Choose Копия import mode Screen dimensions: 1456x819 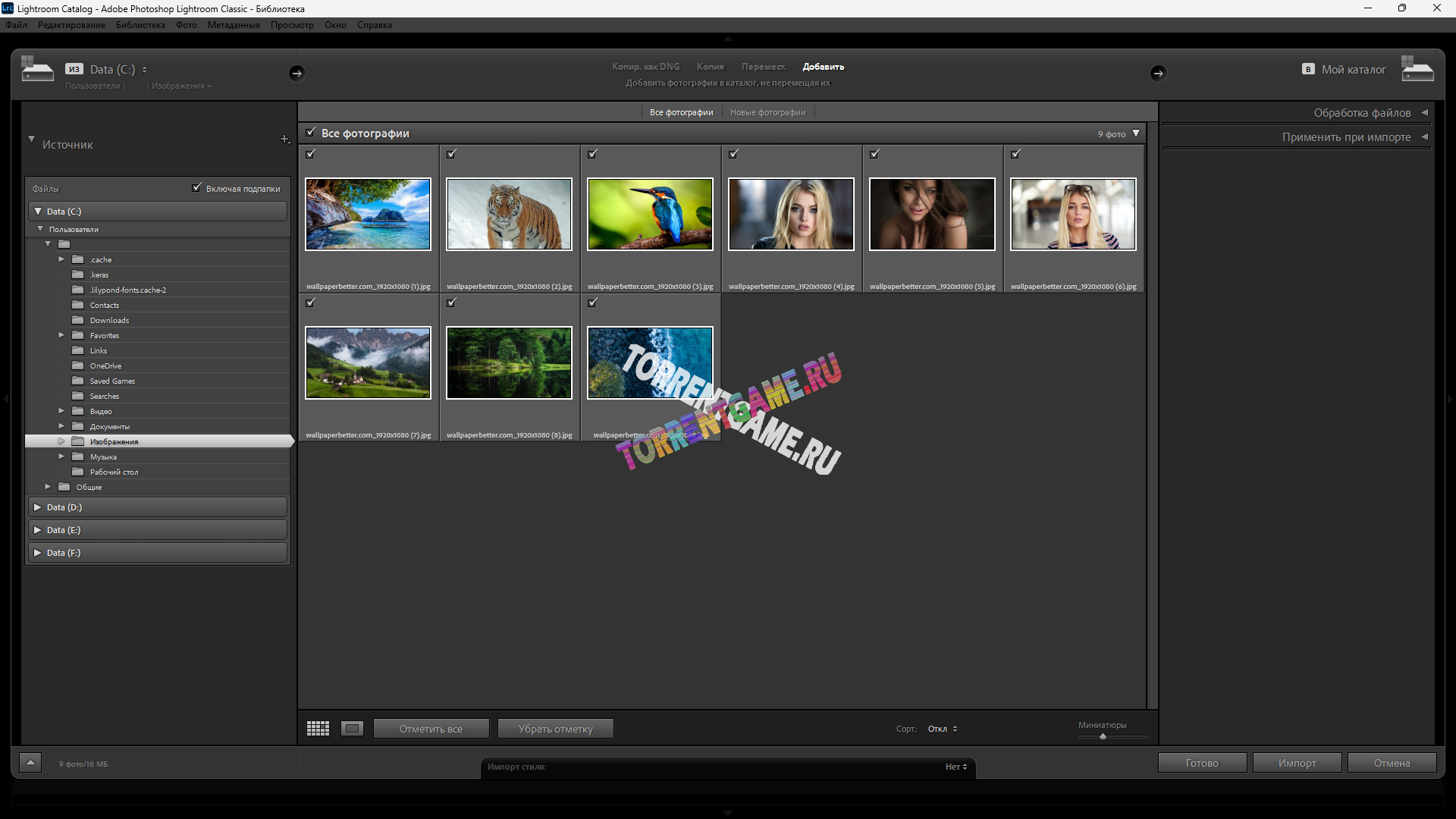coord(711,67)
